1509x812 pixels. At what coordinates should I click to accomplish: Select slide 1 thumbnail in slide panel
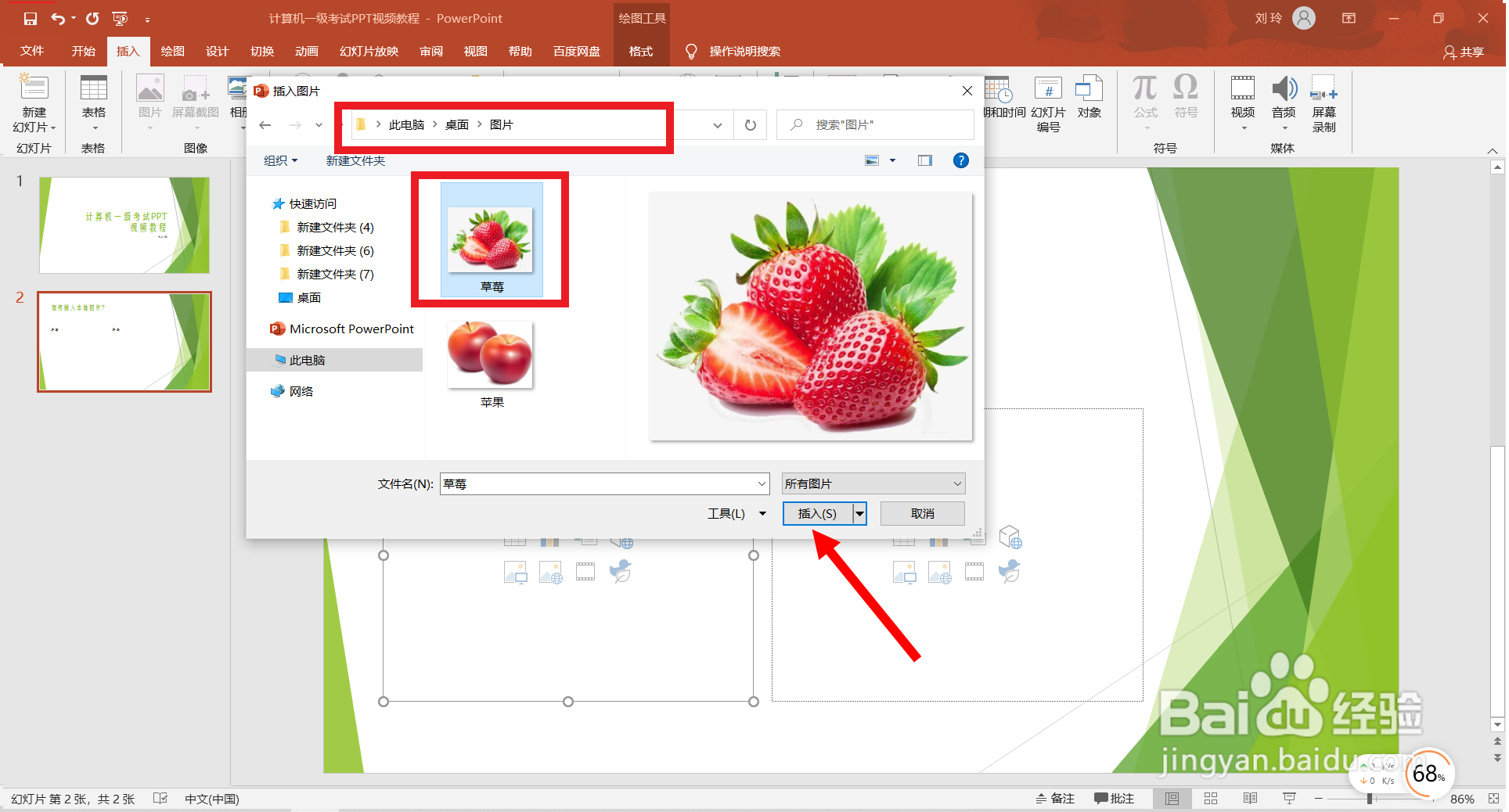[124, 225]
